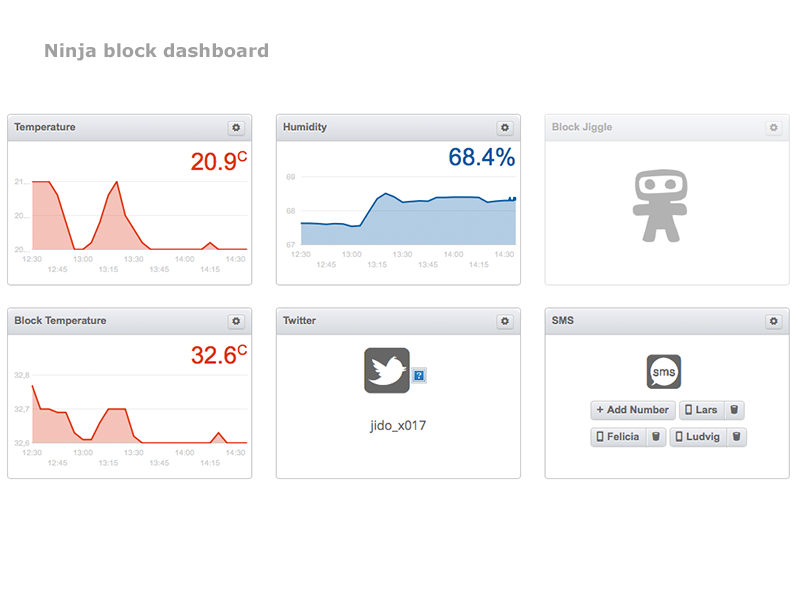Select the Felicia contact button
Image resolution: width=800 pixels, height=600 pixels.
[618, 437]
